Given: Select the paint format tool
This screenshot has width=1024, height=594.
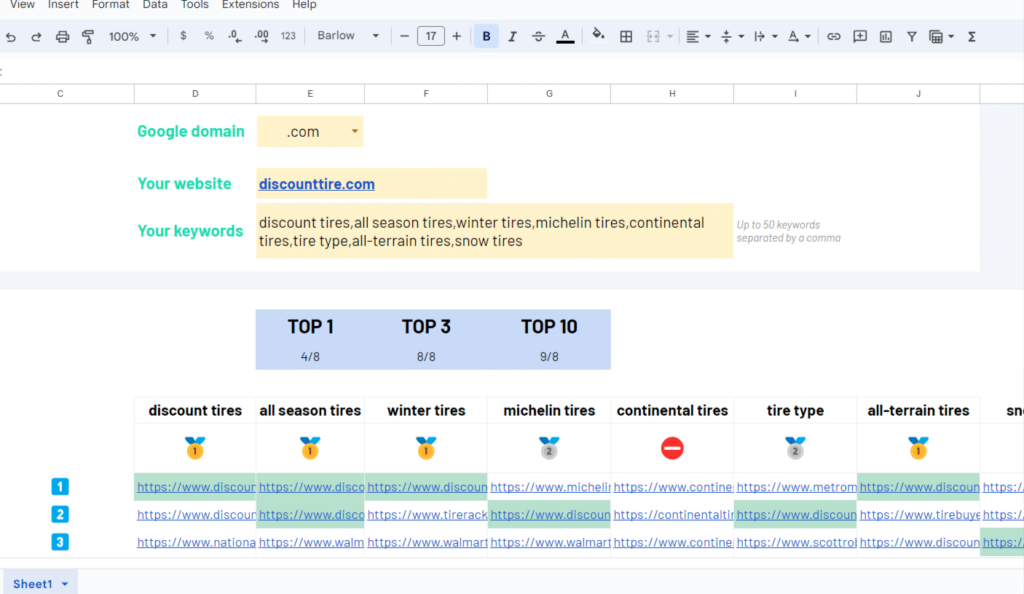Looking at the screenshot, I should tap(88, 36).
